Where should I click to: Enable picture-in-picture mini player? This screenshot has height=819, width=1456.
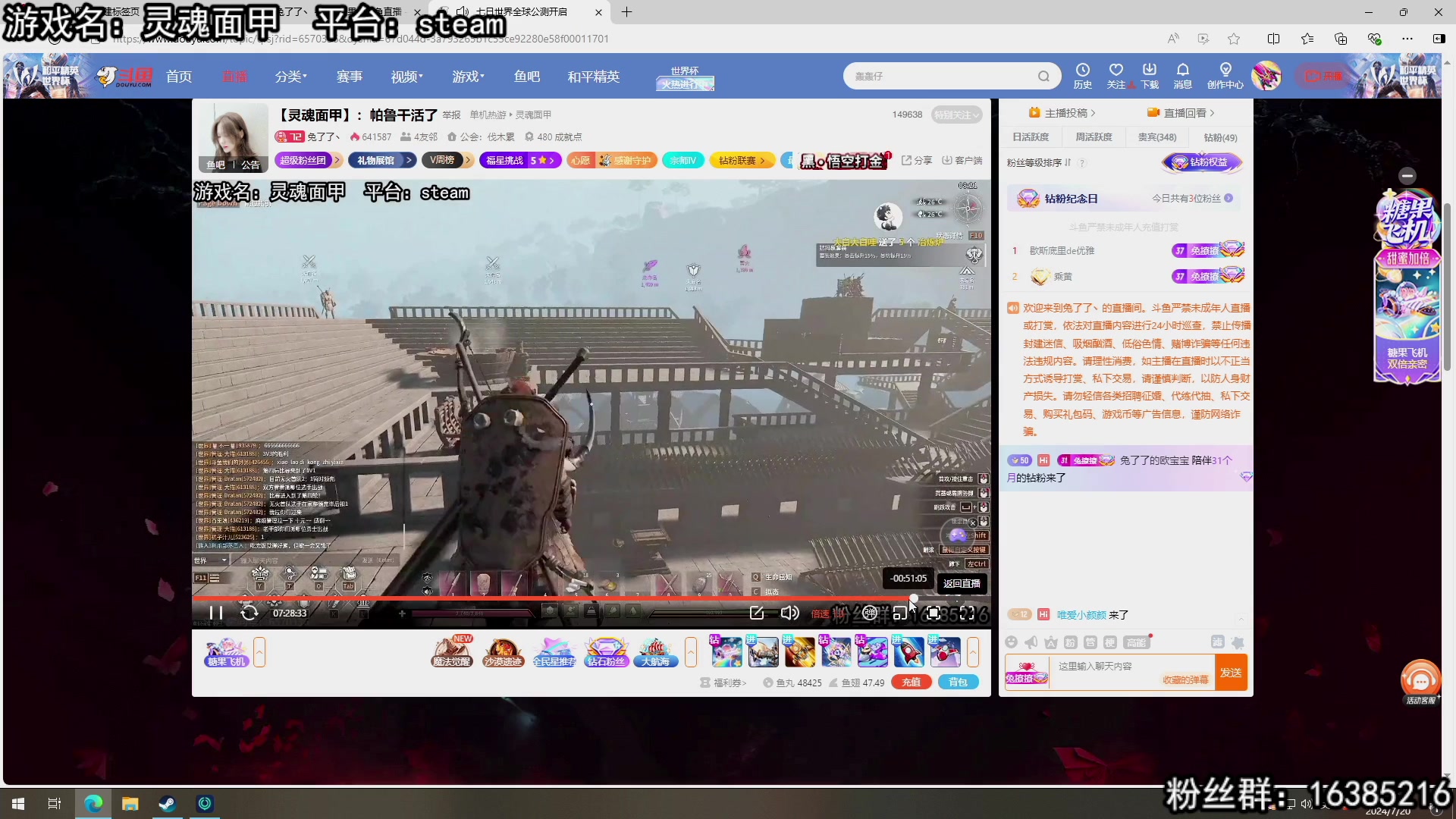(900, 613)
